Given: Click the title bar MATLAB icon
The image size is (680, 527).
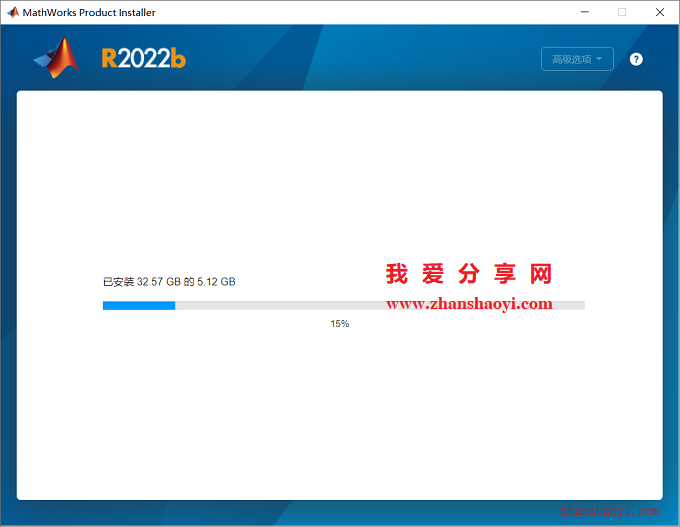Looking at the screenshot, I should click(13, 12).
